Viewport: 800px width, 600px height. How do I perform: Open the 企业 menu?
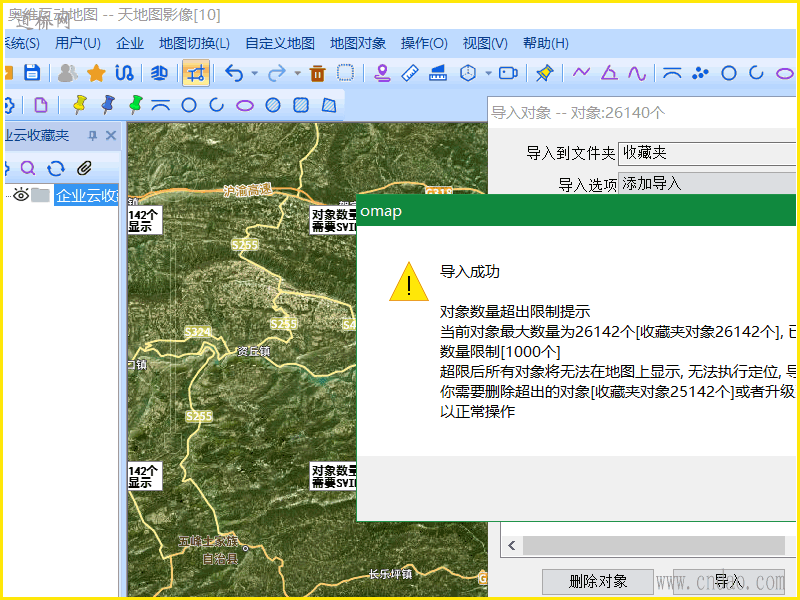pyautogui.click(x=130, y=43)
